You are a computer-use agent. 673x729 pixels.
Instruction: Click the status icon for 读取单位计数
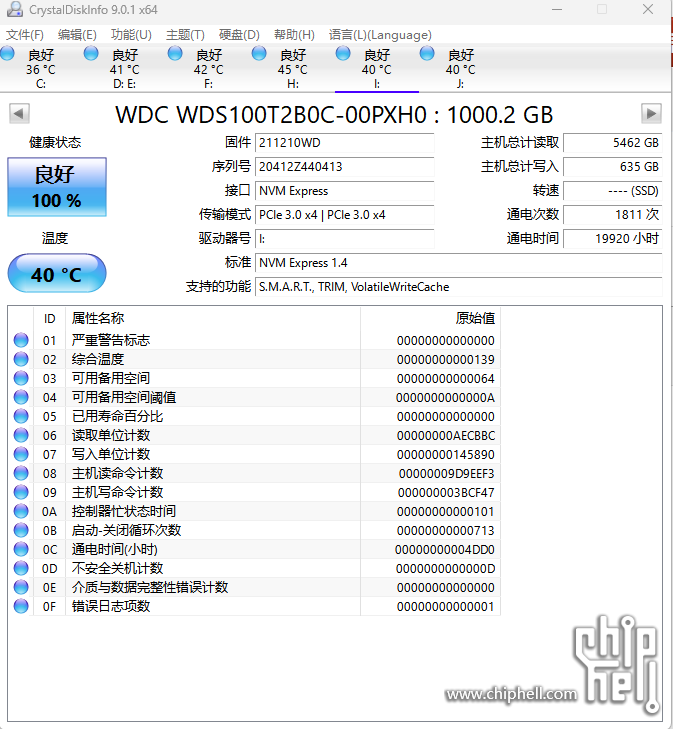point(21,435)
